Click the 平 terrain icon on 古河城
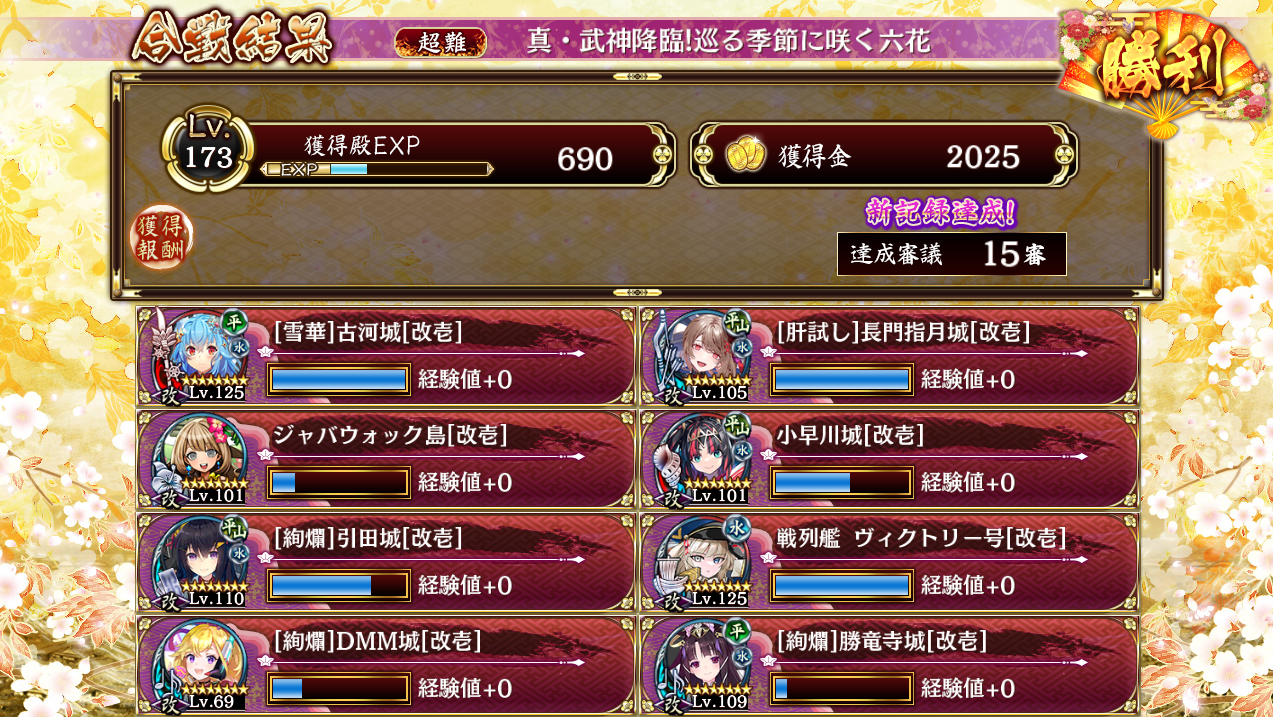The width and height of the screenshot is (1275, 717). 234,322
